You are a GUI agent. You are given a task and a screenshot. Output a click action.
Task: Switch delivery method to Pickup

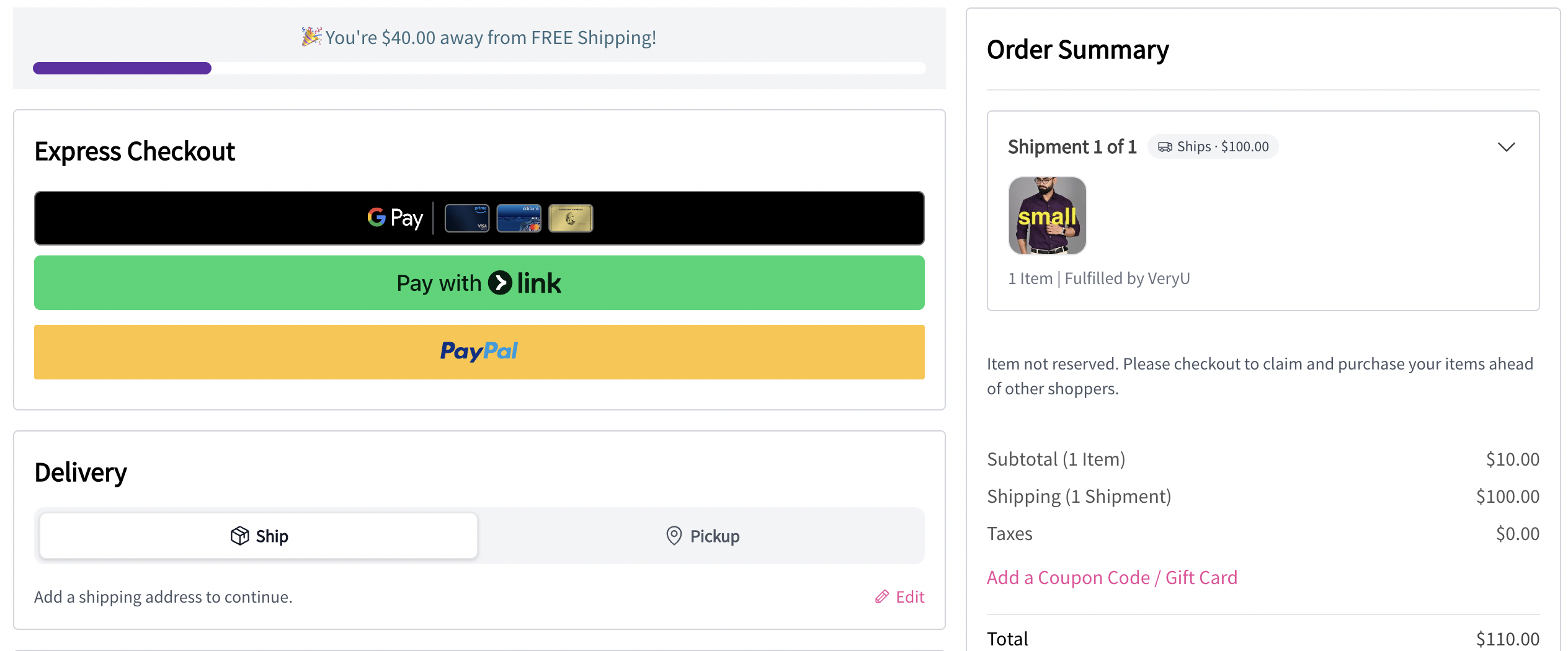[702, 536]
